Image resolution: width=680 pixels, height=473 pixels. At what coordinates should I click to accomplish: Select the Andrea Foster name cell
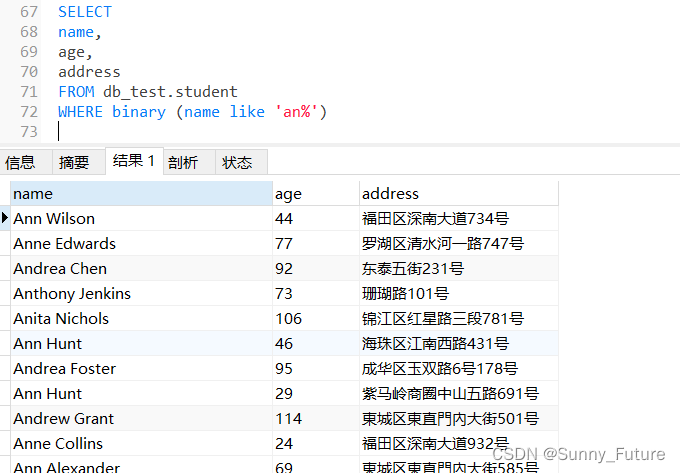pyautogui.click(x=65, y=369)
